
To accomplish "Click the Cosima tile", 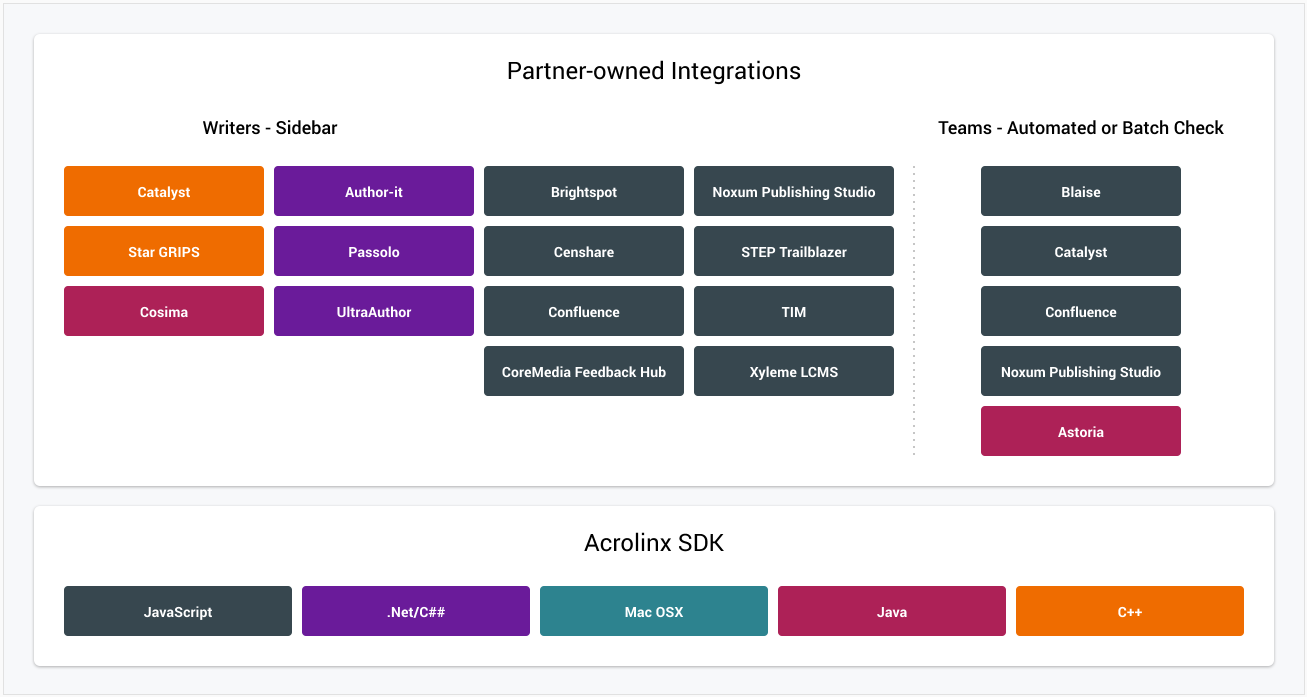I will pos(164,311).
